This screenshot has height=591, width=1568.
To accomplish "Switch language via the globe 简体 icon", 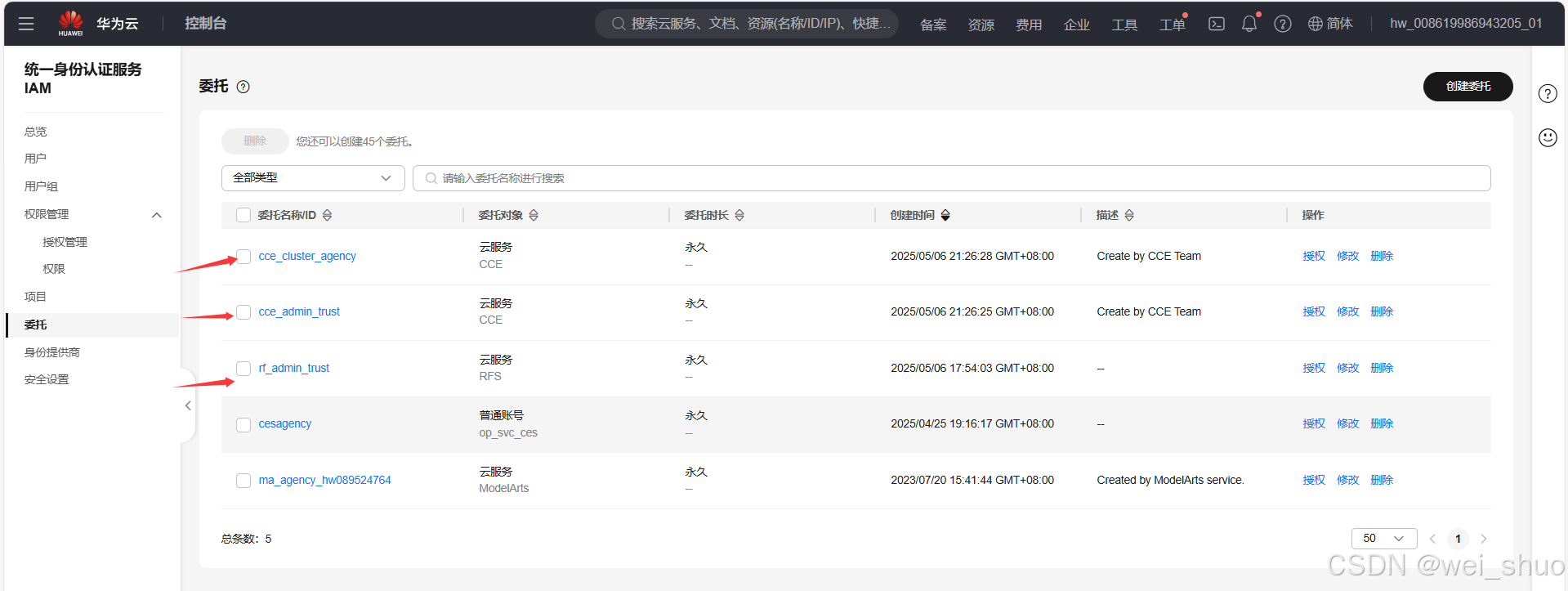I will point(1330,24).
